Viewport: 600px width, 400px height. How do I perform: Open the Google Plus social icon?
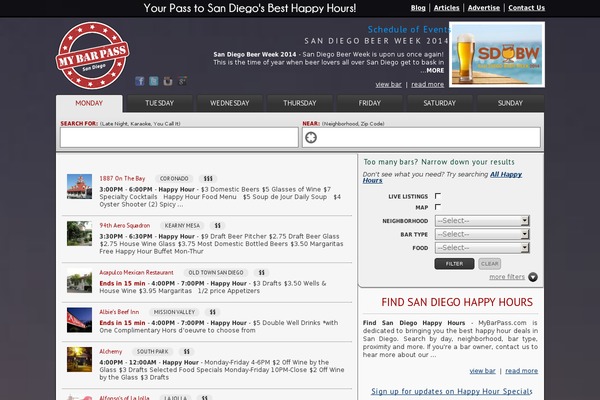click(182, 81)
